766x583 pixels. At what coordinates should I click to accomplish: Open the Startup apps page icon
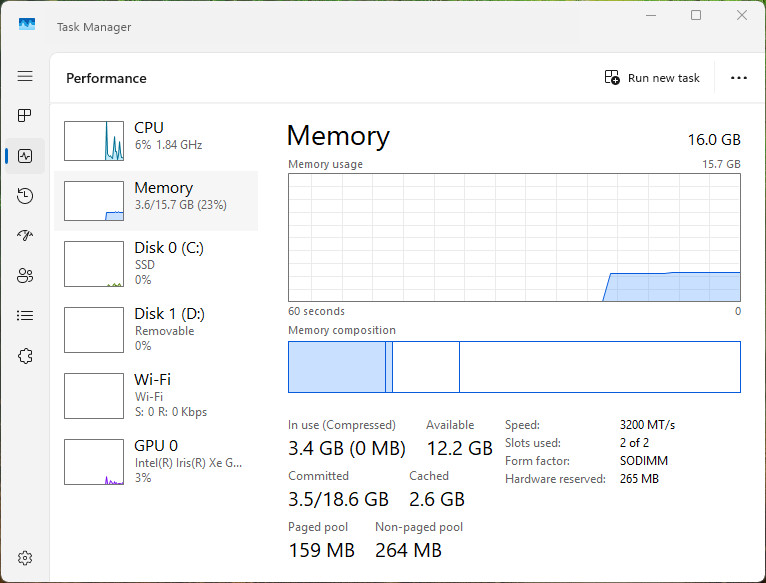click(x=25, y=236)
